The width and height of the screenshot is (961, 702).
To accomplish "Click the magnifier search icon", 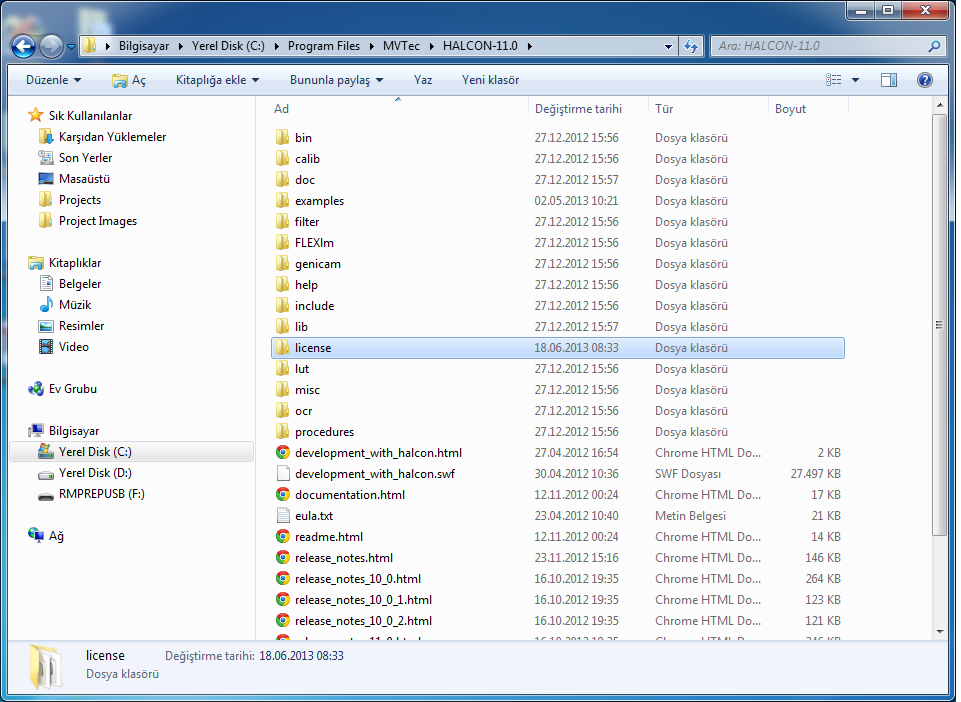I will (934, 46).
